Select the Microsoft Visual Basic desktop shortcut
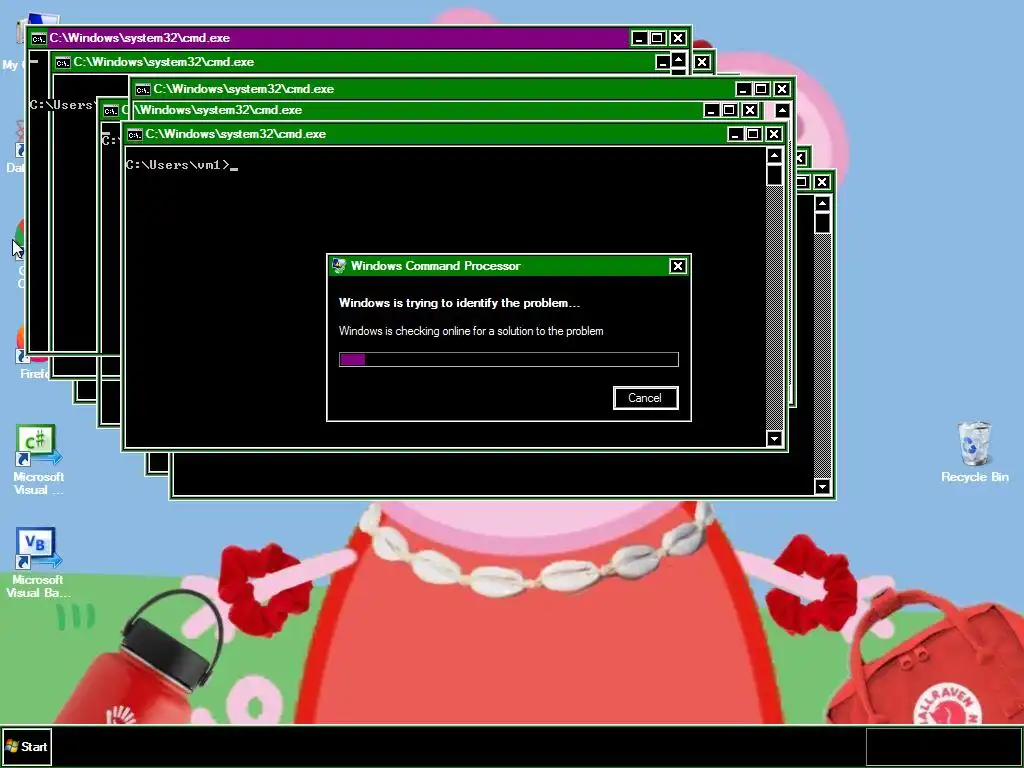The image size is (1024, 768). [38, 563]
